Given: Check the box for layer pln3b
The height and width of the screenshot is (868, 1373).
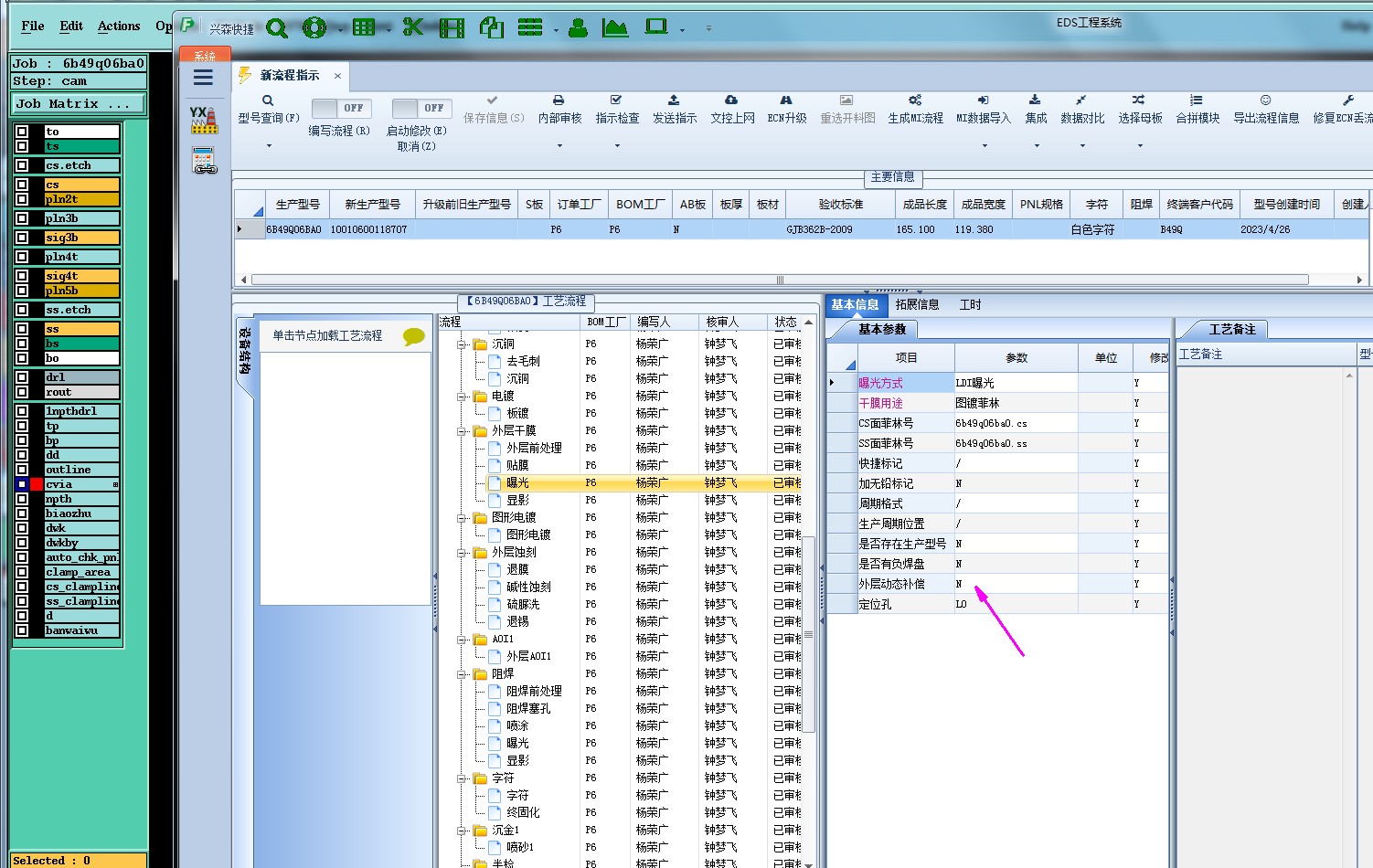Looking at the screenshot, I should pyautogui.click(x=22, y=218).
